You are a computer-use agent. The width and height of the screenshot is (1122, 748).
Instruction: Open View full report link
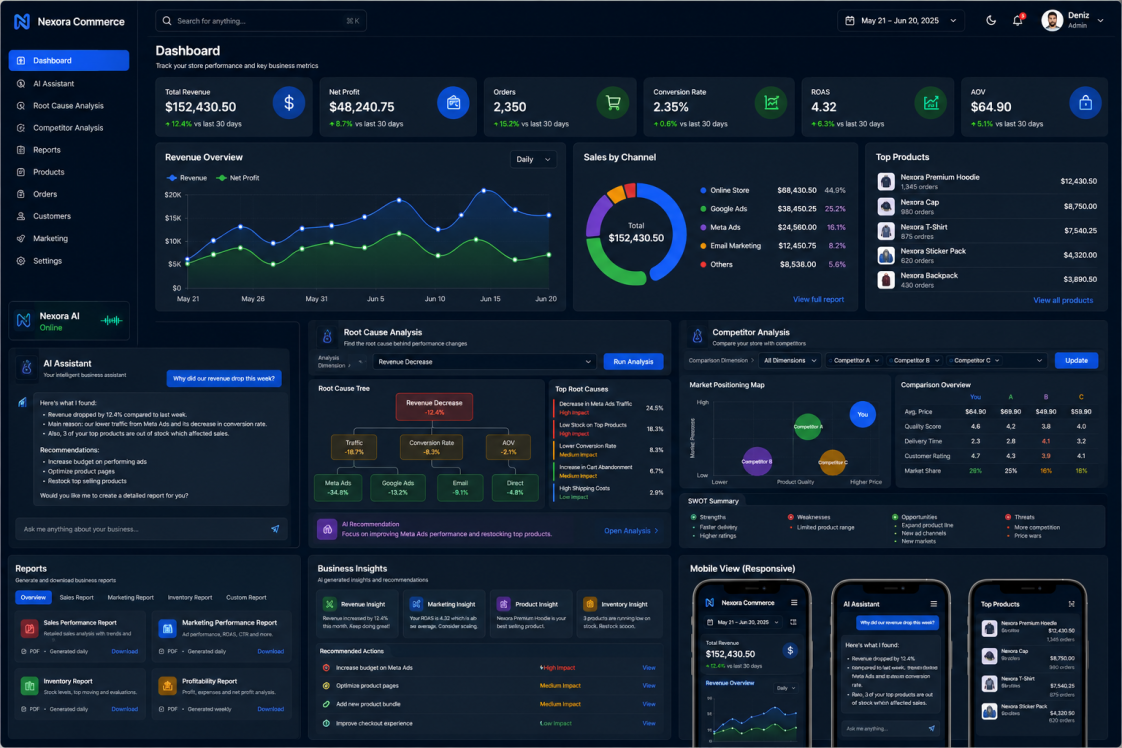point(818,299)
